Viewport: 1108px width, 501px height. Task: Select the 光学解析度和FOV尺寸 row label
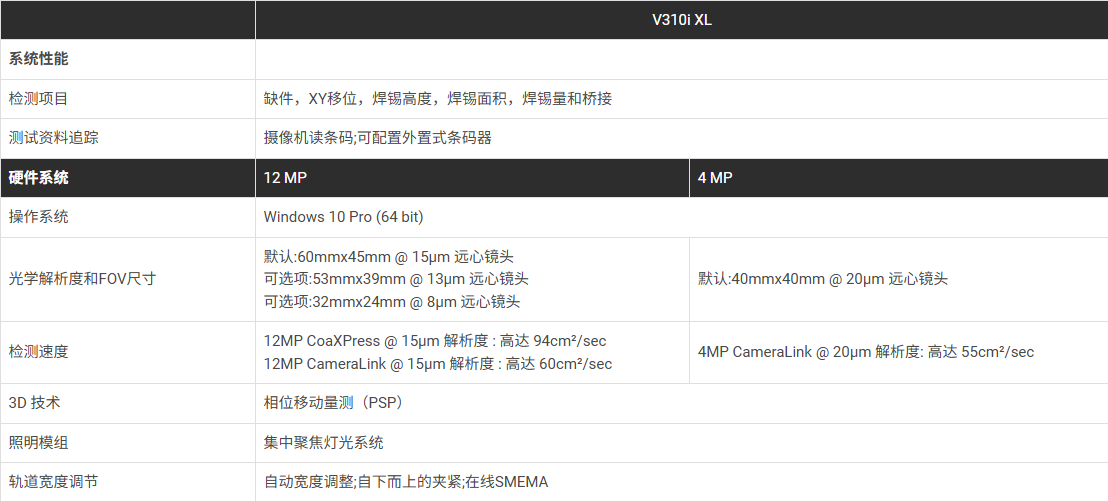(x=82, y=279)
